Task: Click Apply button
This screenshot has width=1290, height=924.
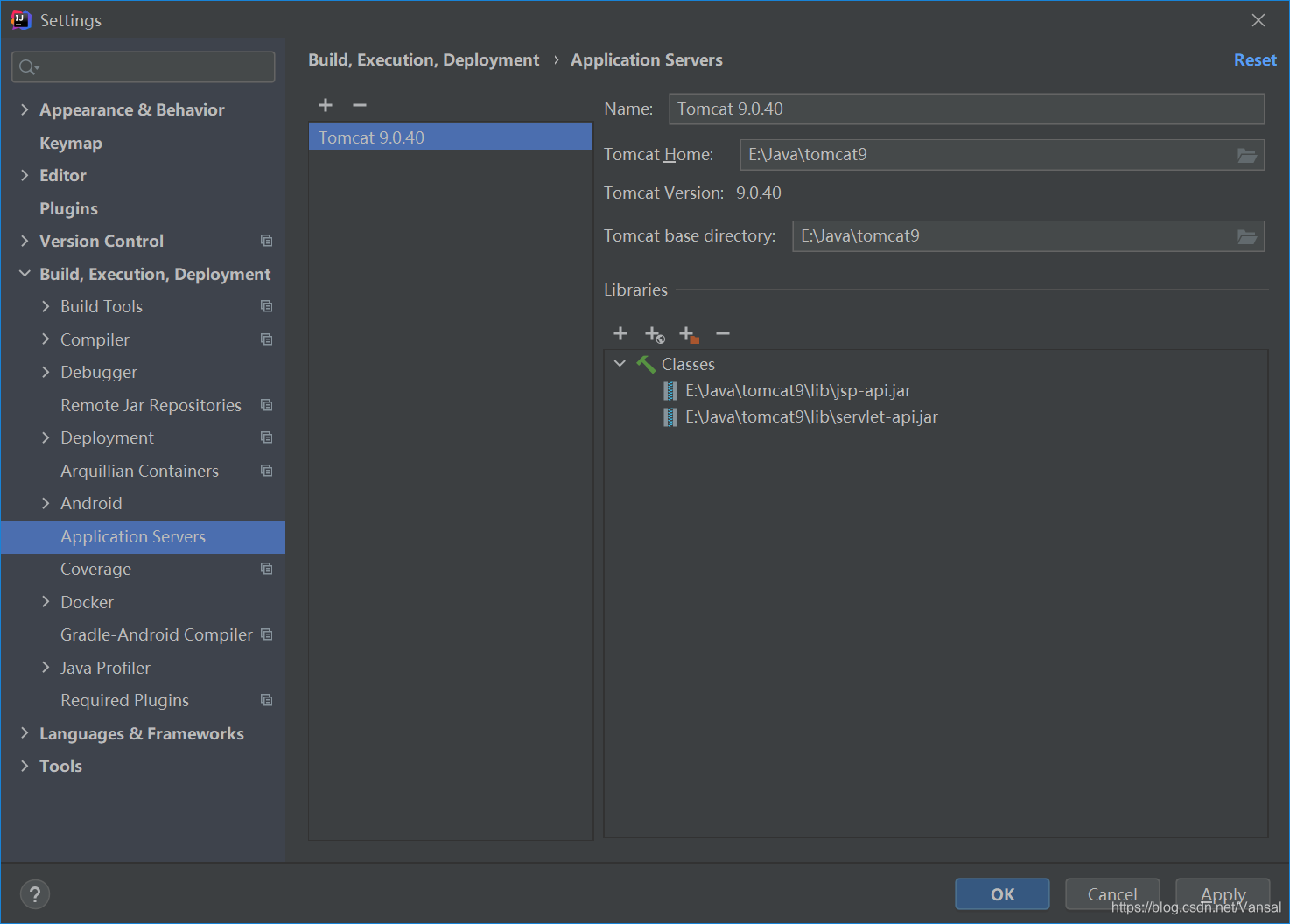Action: coord(1223,894)
